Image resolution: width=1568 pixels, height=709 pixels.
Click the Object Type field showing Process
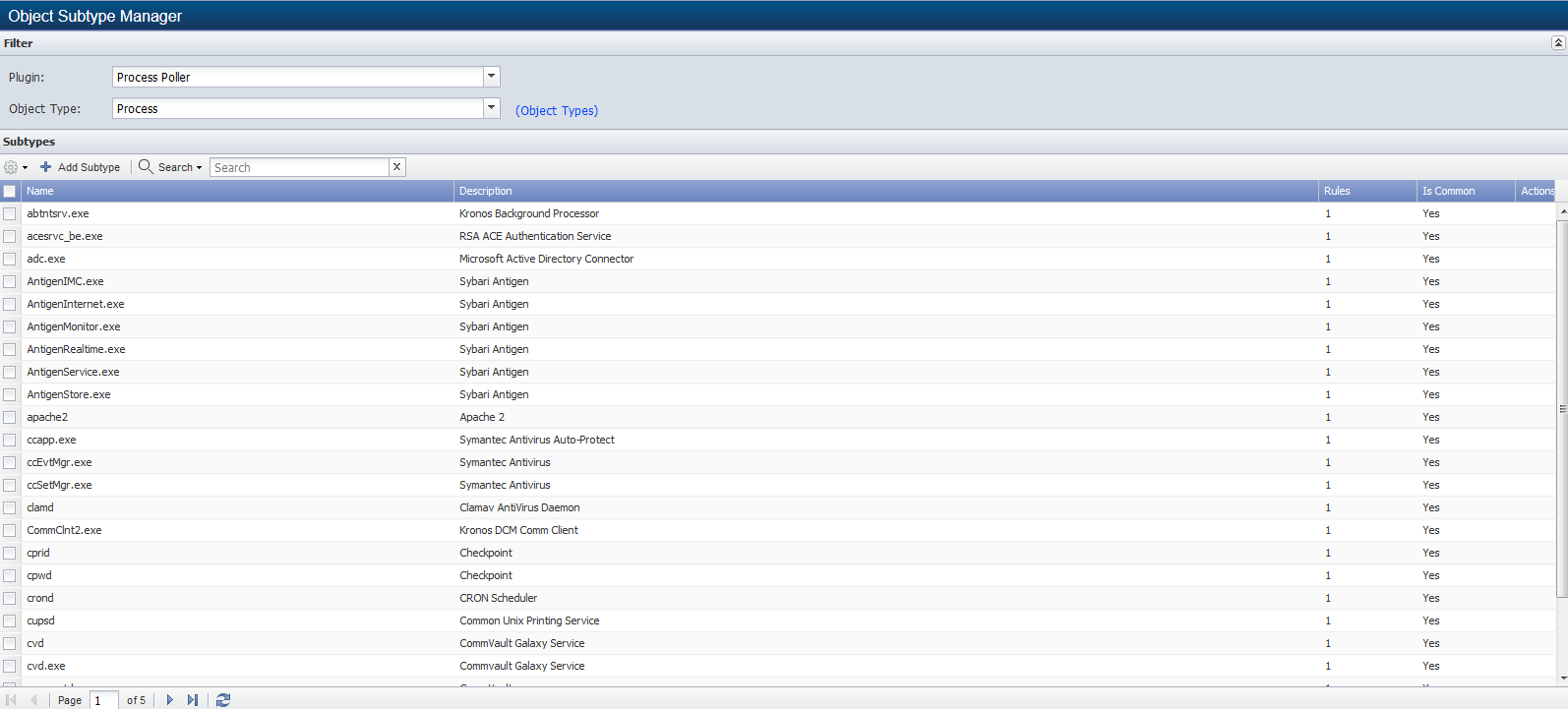click(x=298, y=108)
